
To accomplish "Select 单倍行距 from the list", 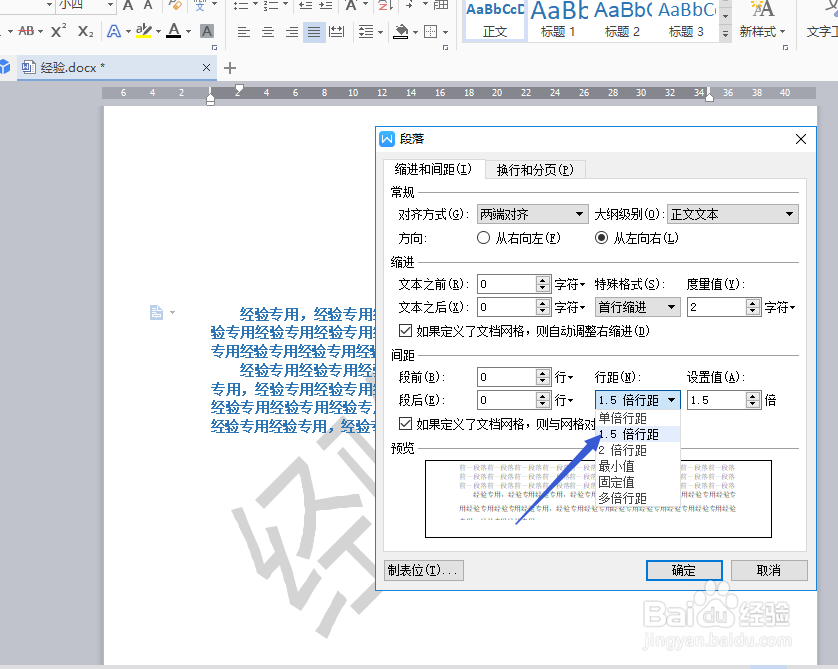I will pos(638,418).
